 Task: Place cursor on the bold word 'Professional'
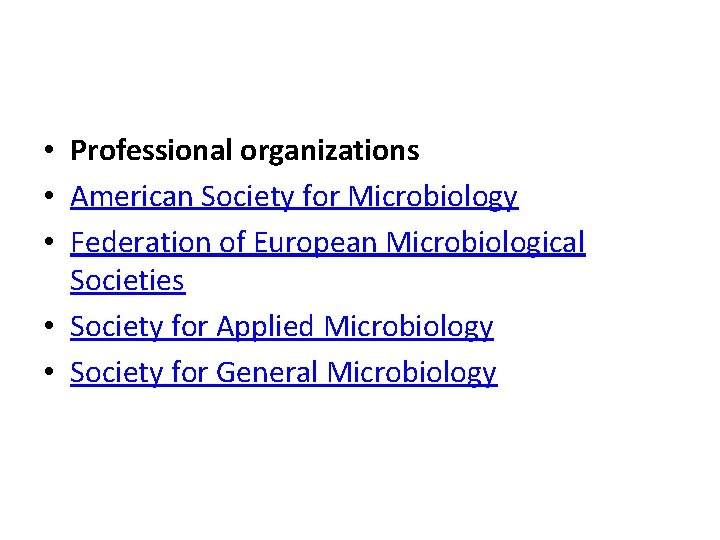[151, 150]
